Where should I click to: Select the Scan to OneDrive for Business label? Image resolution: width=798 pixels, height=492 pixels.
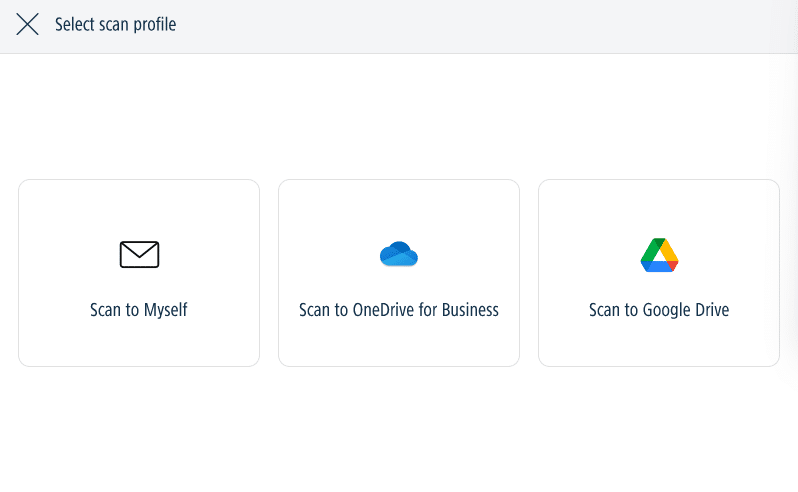(x=399, y=310)
